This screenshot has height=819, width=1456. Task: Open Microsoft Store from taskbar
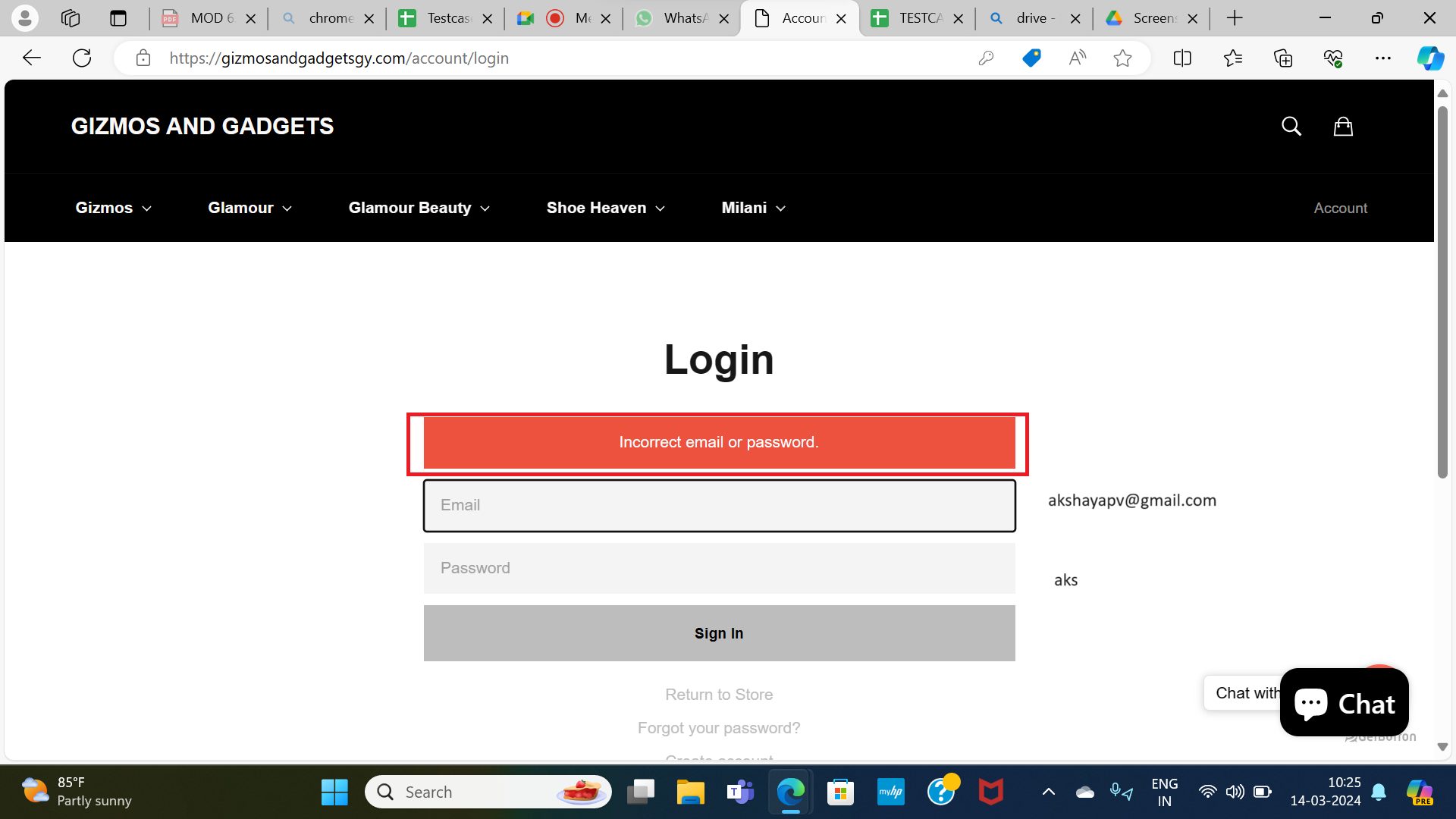click(840, 792)
